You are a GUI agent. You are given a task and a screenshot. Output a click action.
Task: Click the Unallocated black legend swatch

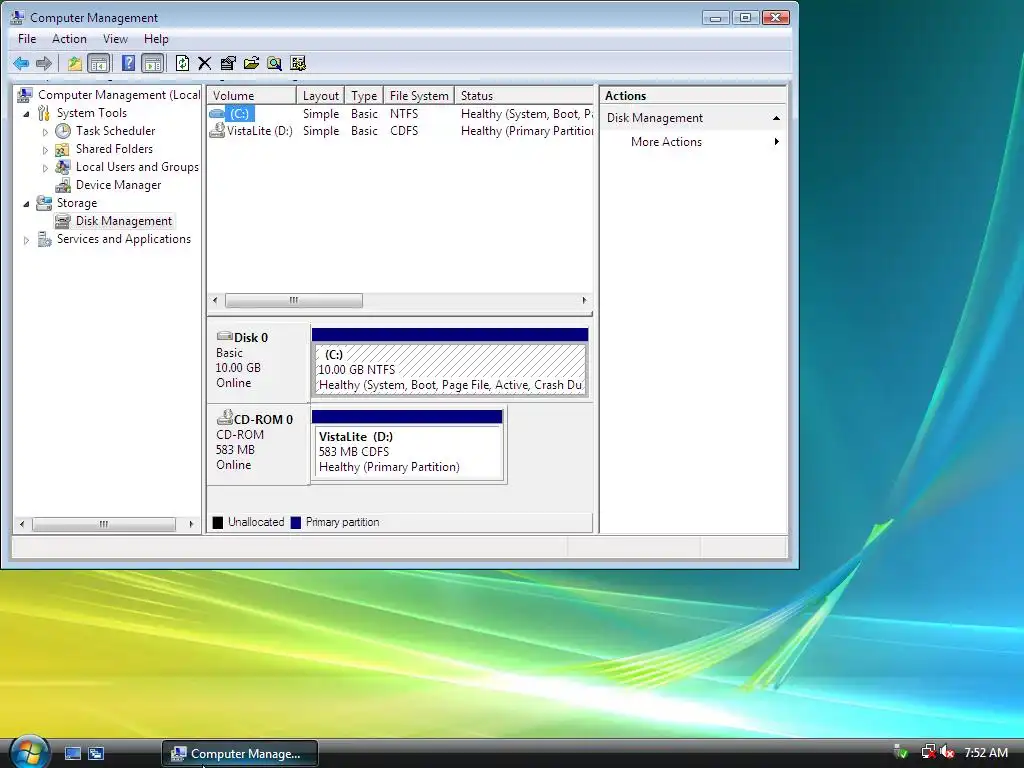(x=218, y=522)
